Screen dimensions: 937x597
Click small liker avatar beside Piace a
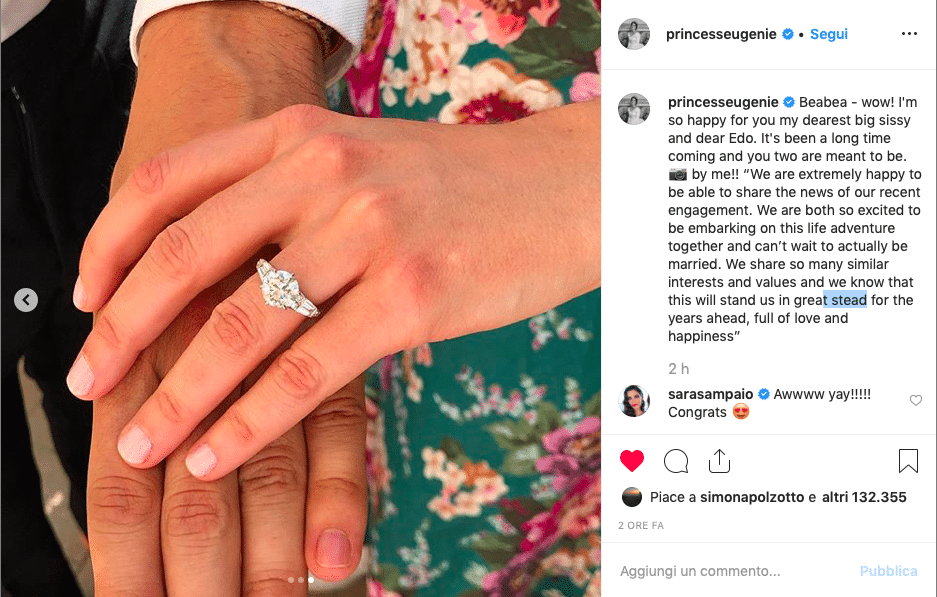point(632,497)
